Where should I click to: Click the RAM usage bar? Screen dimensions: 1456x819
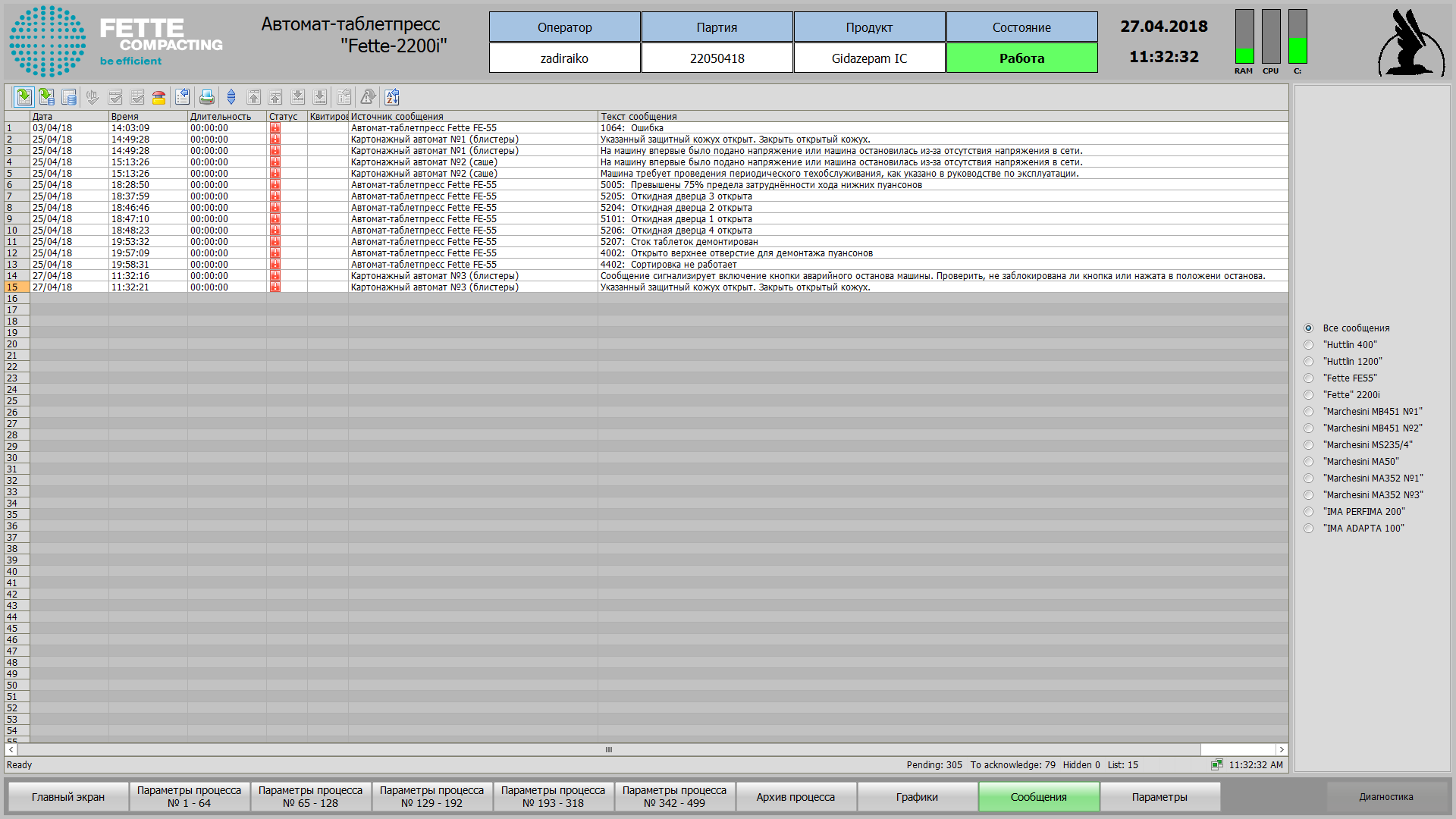[x=1244, y=36]
